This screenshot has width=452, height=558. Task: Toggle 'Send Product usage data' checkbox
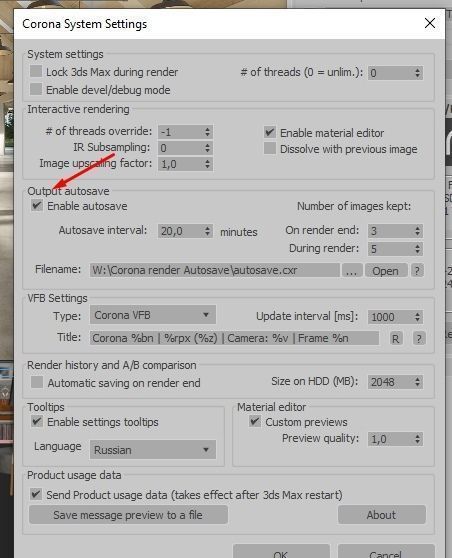click(x=36, y=494)
